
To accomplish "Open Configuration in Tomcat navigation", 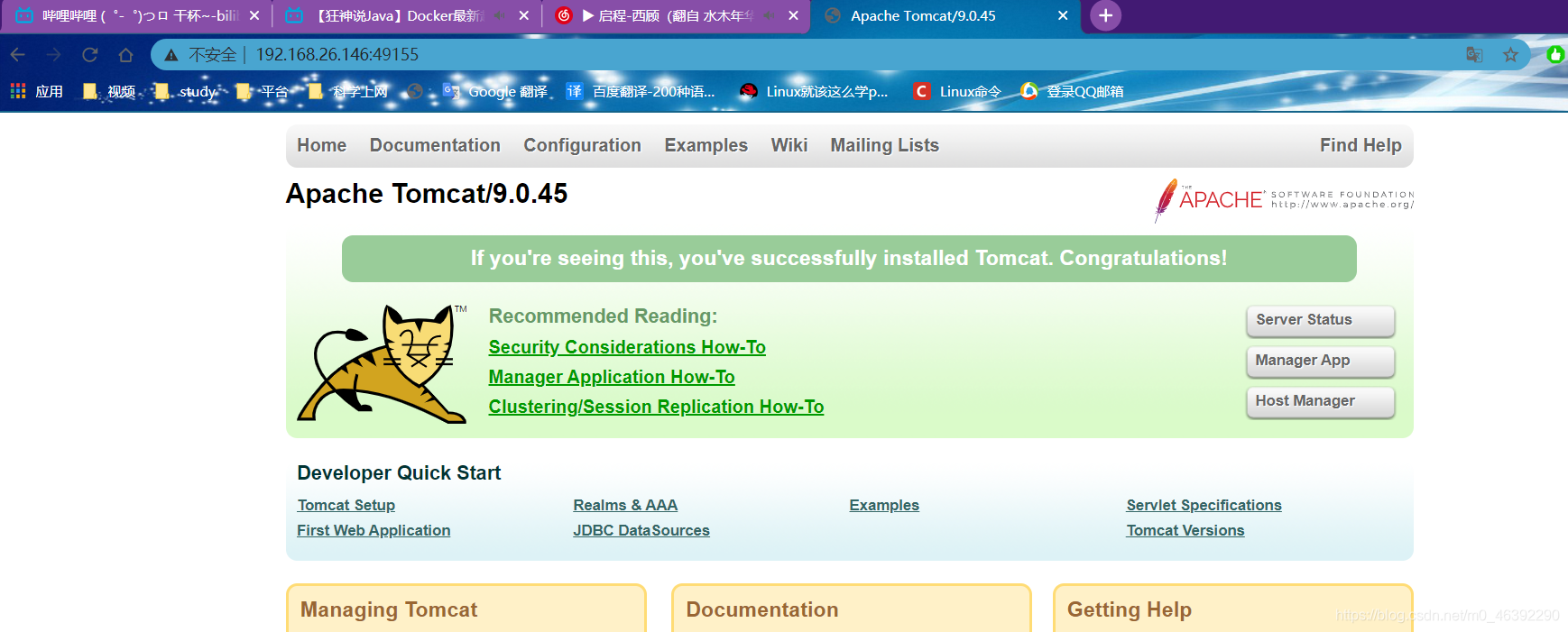I will coord(583,145).
